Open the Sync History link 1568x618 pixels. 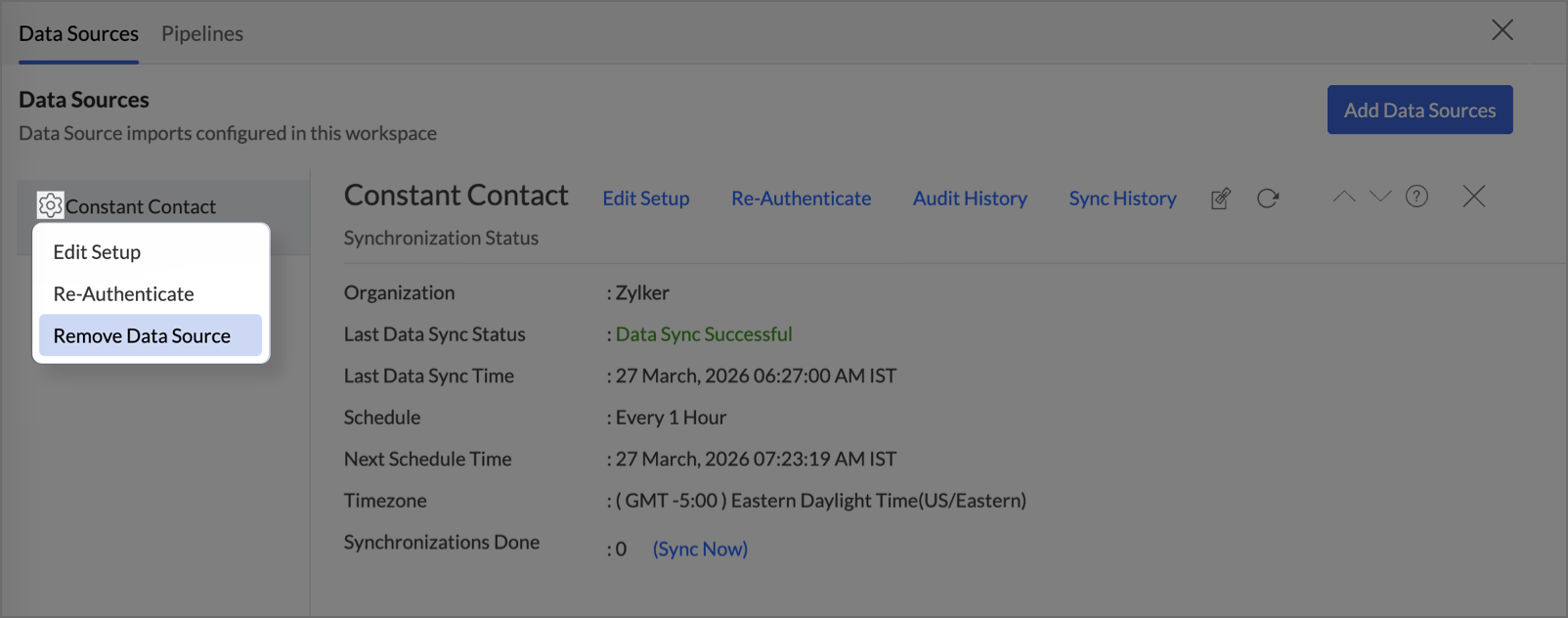[1122, 199]
